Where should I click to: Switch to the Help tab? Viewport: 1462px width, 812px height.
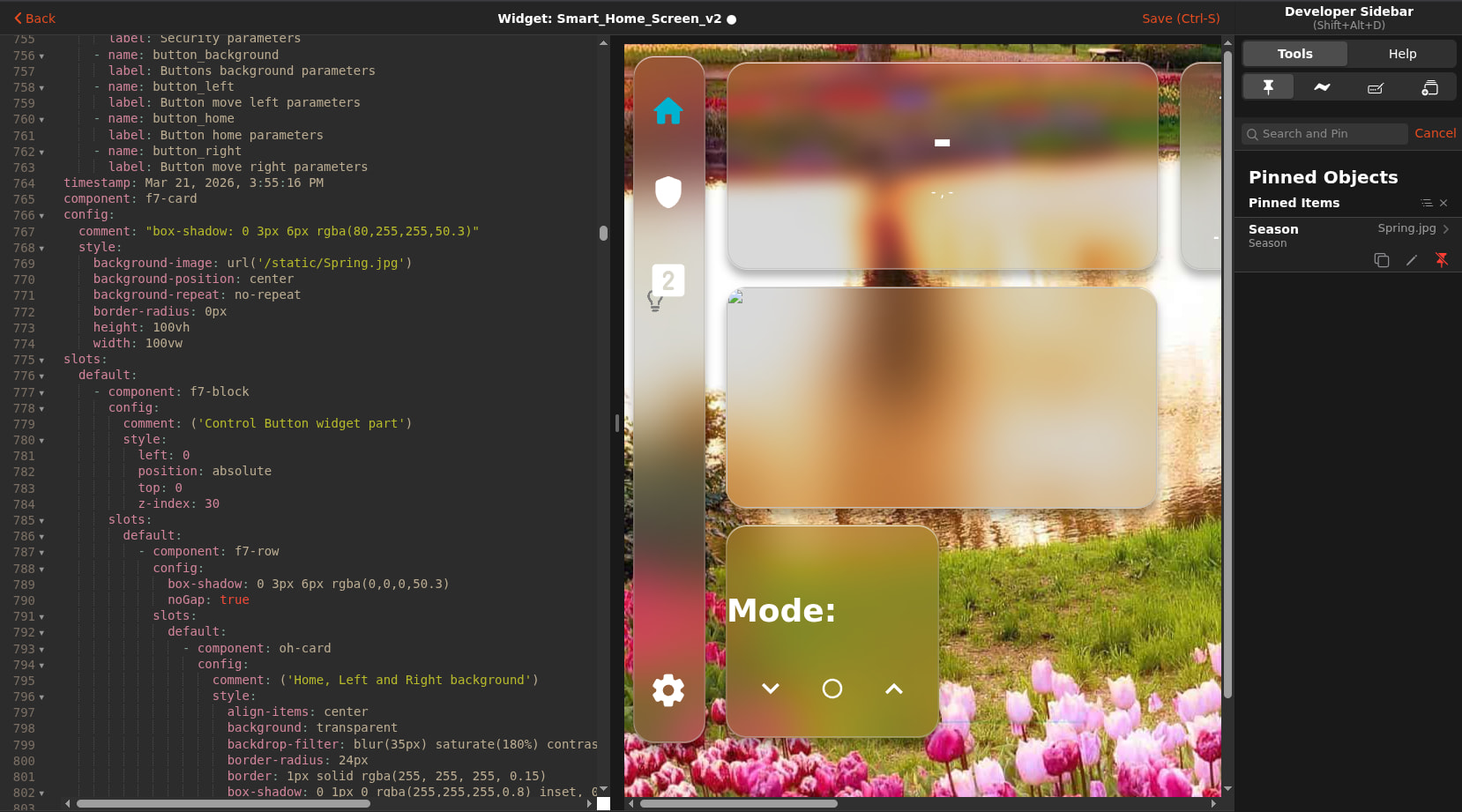pyautogui.click(x=1401, y=54)
